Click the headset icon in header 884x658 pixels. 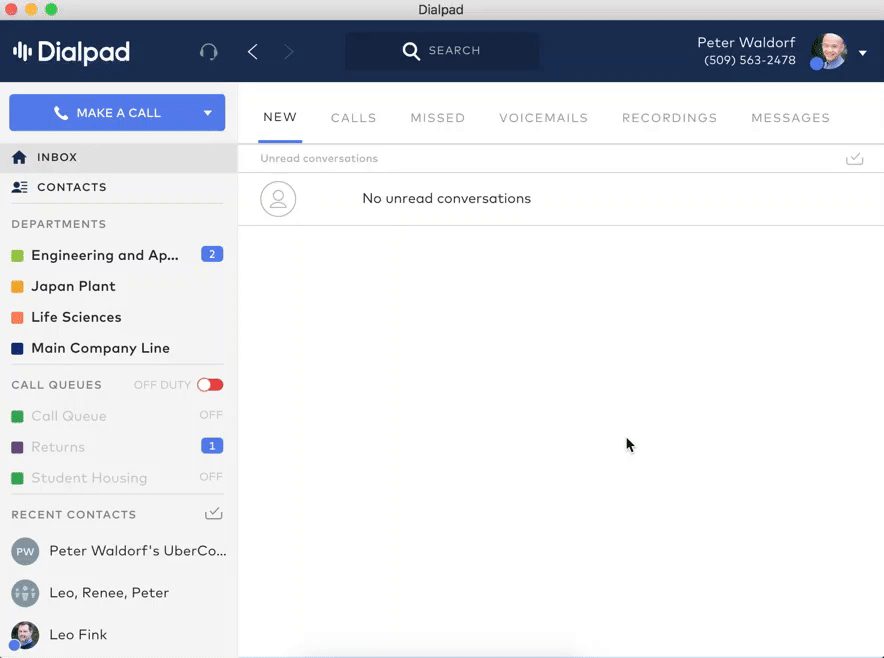click(209, 52)
